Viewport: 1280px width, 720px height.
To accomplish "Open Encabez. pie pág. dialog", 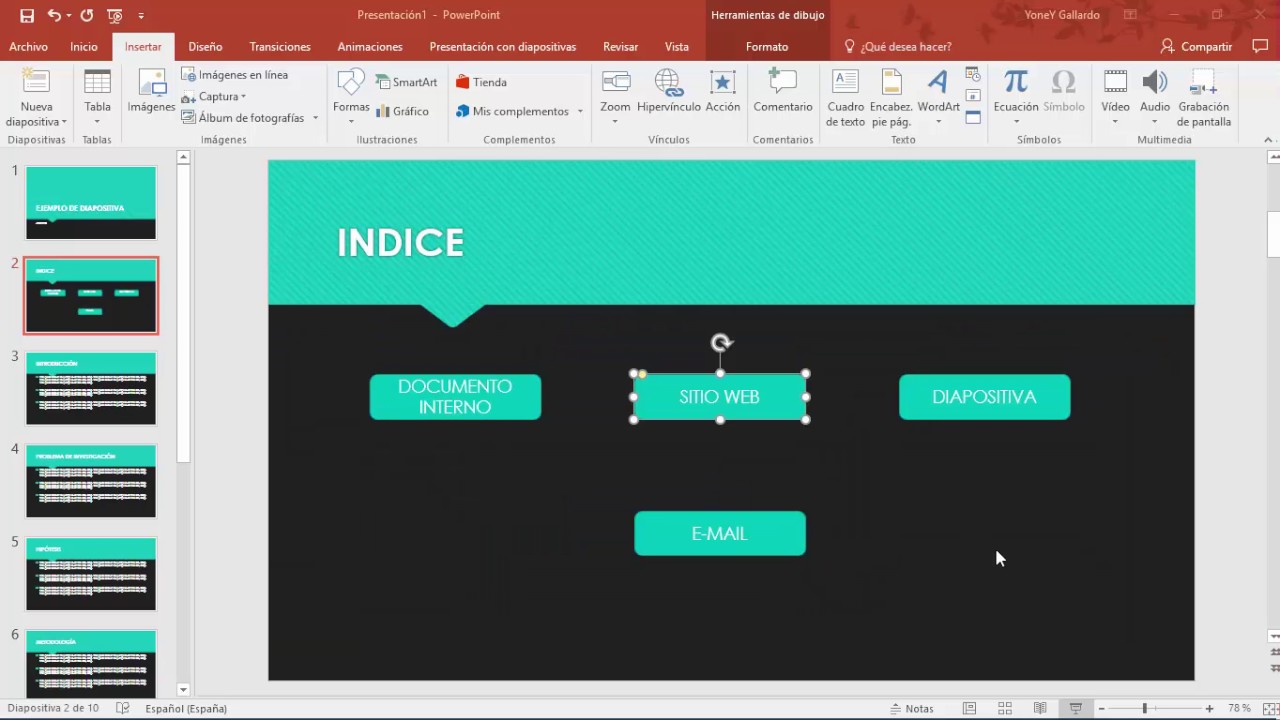I will 890,98.
